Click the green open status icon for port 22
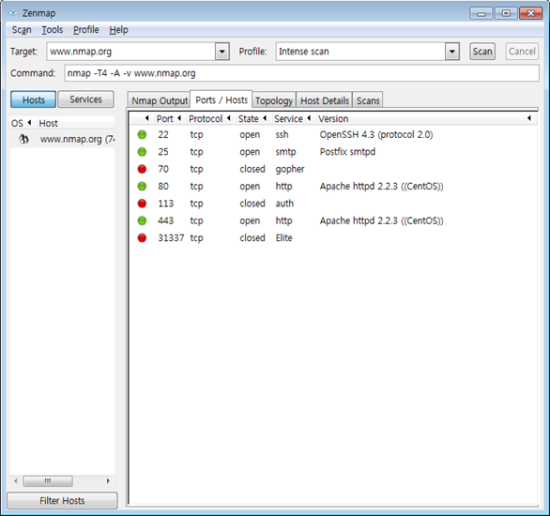The image size is (550, 516). 142,135
